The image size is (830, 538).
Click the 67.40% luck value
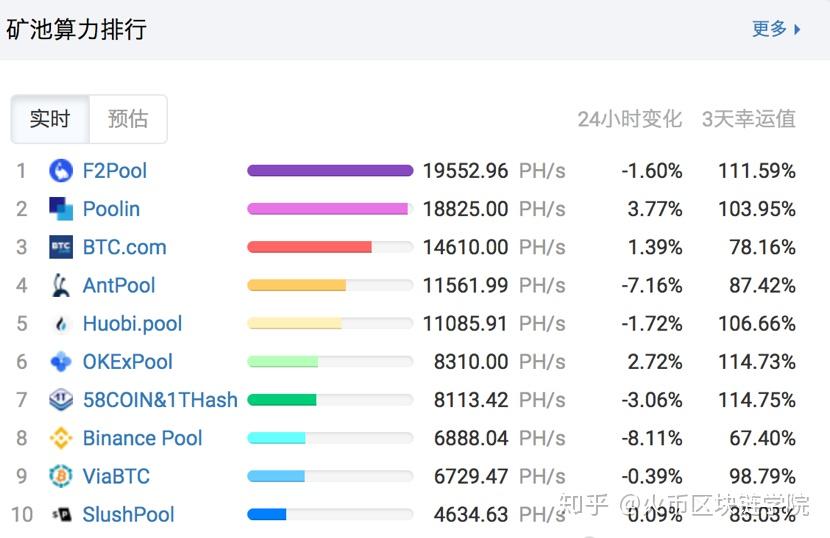[x=763, y=438]
